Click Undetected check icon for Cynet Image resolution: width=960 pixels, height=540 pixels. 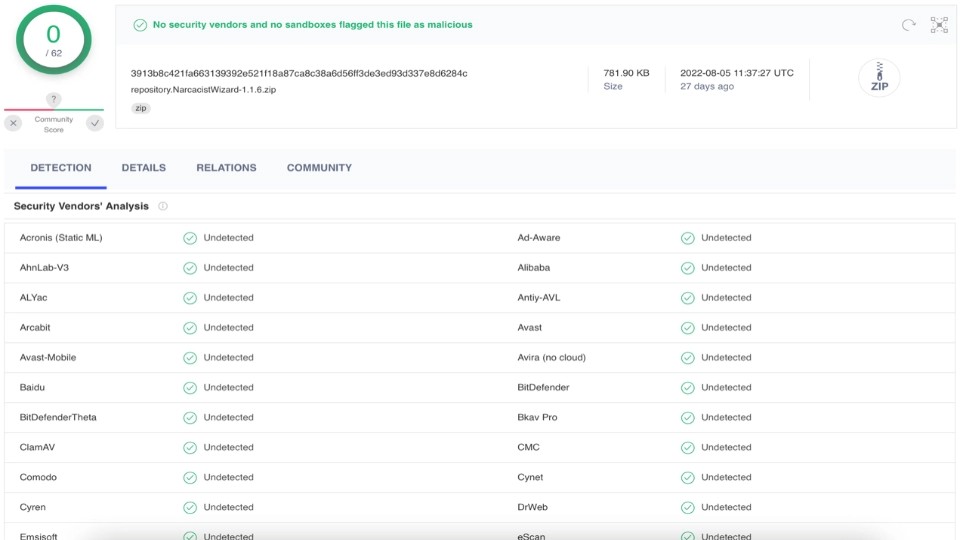point(688,478)
